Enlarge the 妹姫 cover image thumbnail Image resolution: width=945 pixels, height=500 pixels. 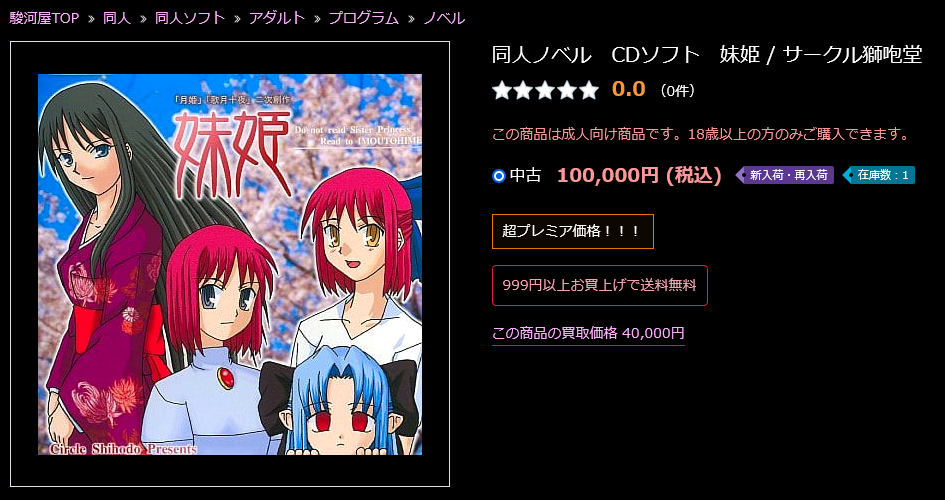pyautogui.click(x=230, y=264)
